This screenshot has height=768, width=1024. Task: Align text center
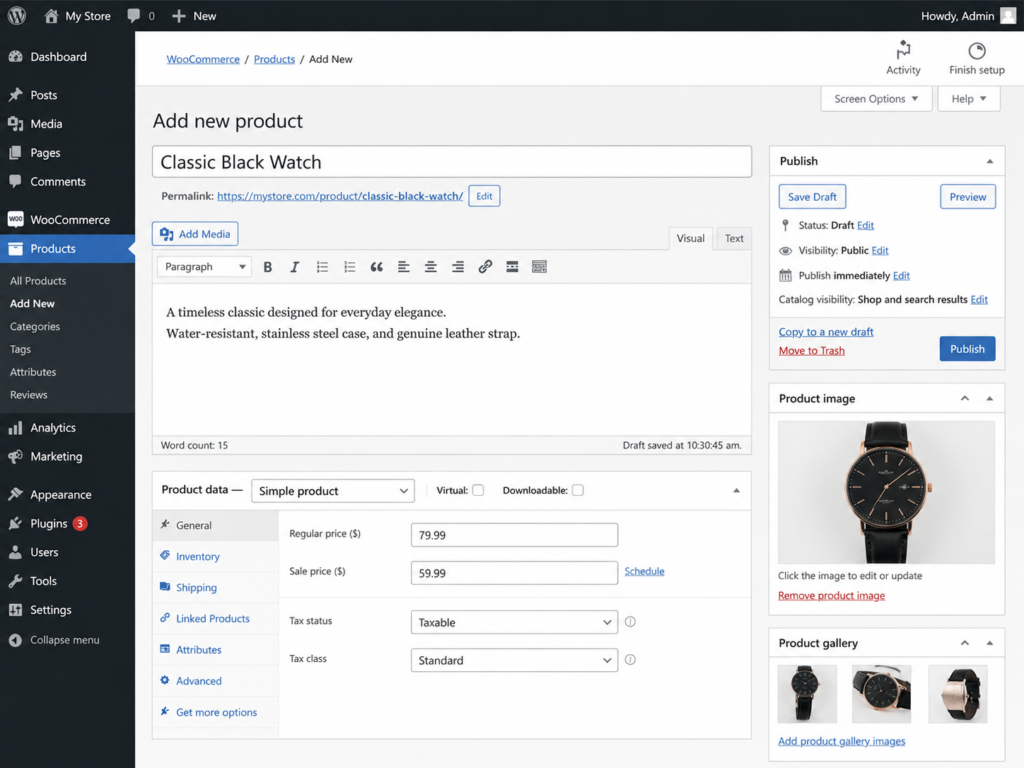pyautogui.click(x=430, y=266)
